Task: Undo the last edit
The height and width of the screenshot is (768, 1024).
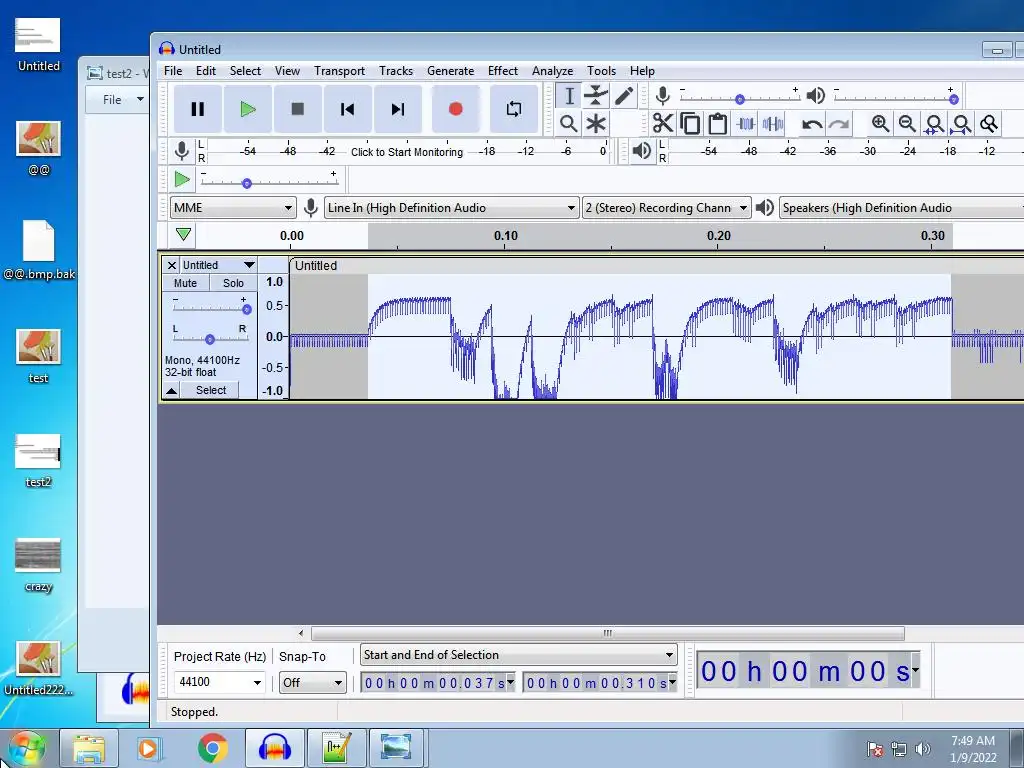Action: [x=812, y=123]
